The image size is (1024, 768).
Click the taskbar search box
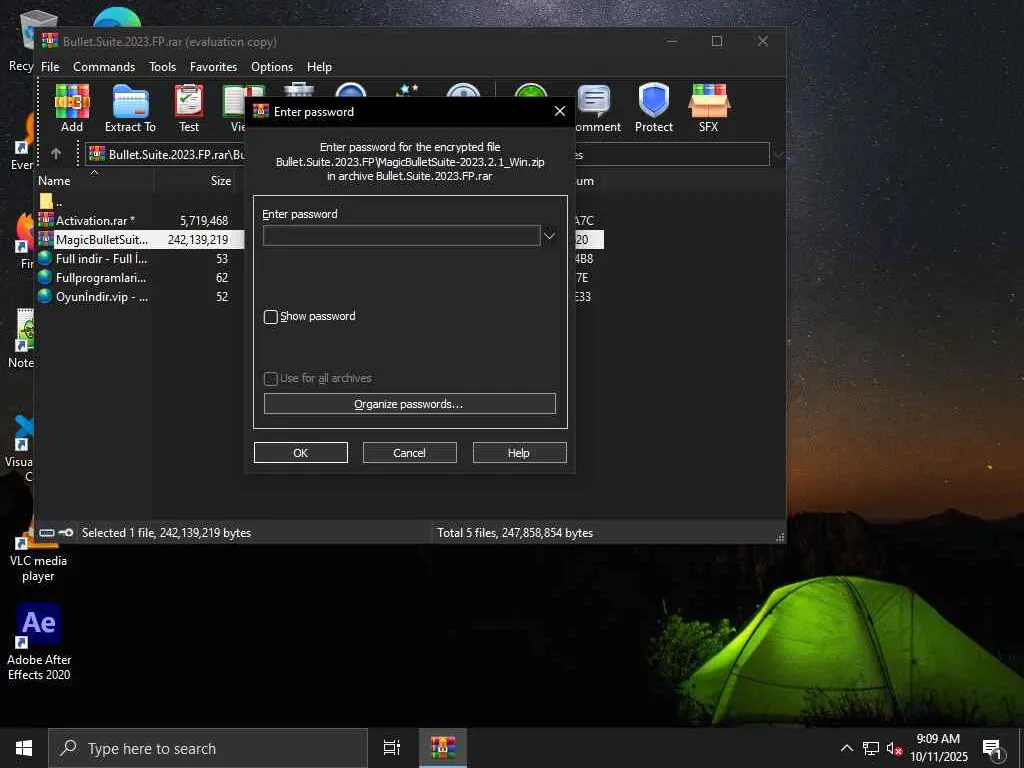[x=208, y=748]
